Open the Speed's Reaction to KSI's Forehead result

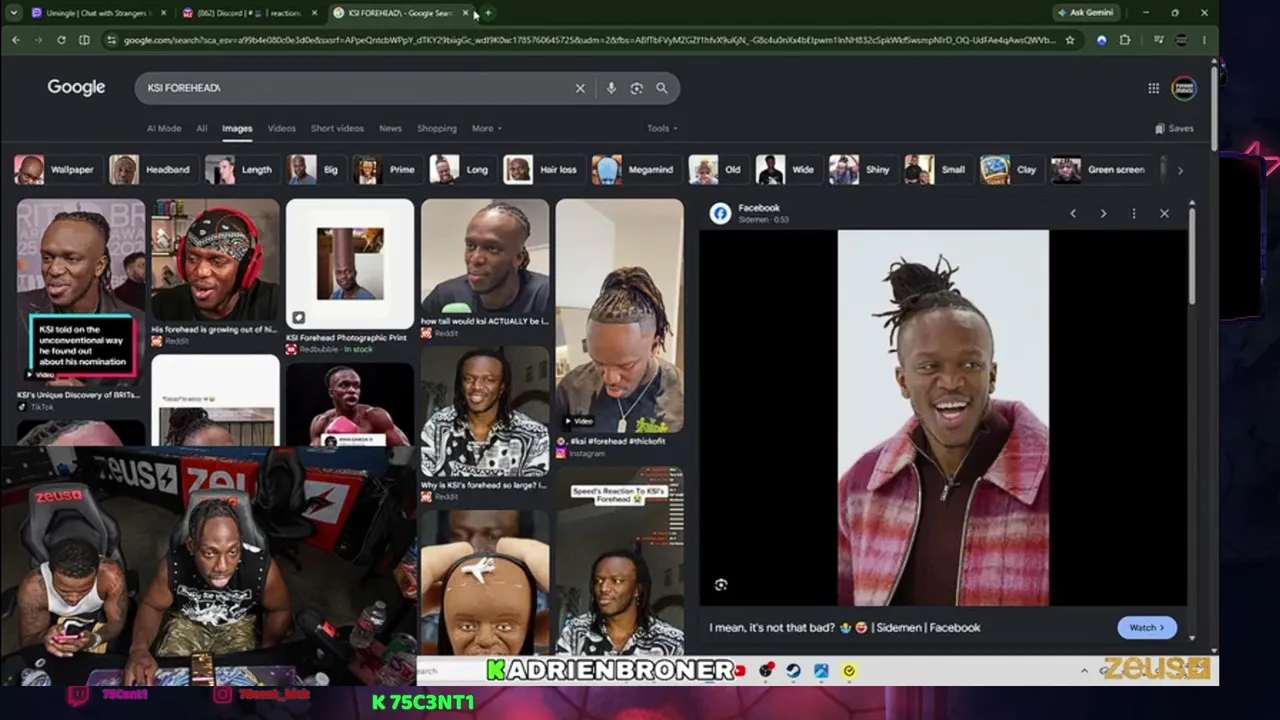620,560
